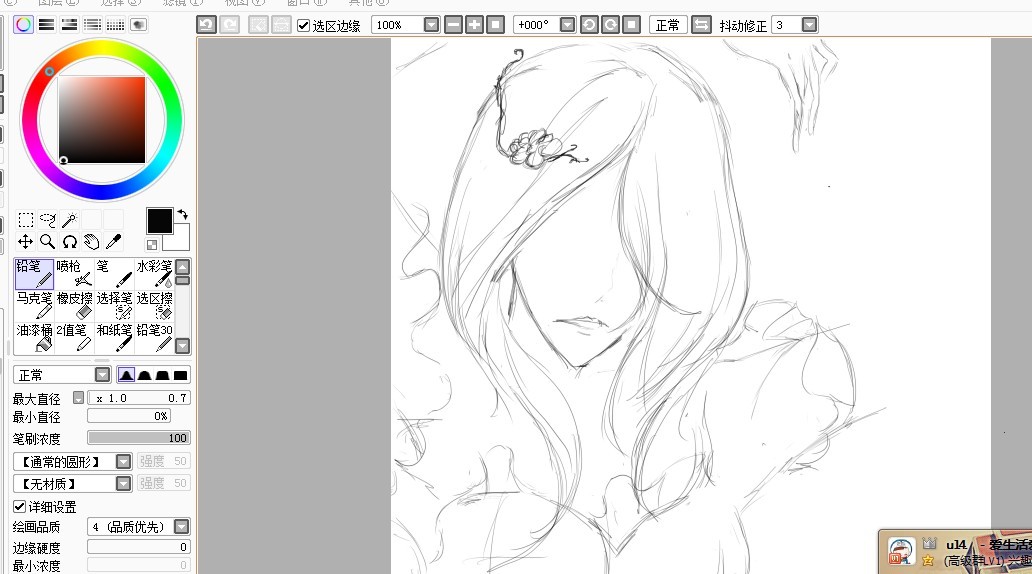Toggle the swatches grid panel
The height and width of the screenshot is (574, 1032).
115,25
